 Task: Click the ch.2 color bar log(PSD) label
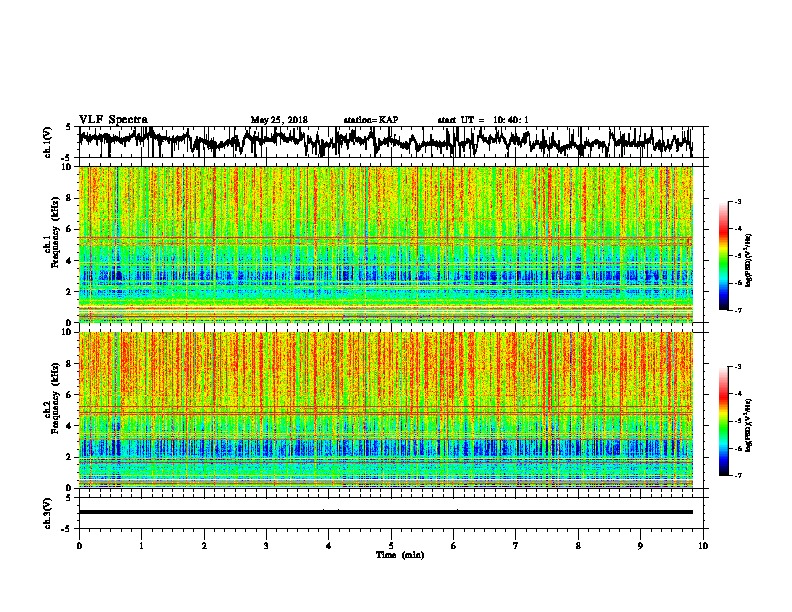(x=749, y=425)
